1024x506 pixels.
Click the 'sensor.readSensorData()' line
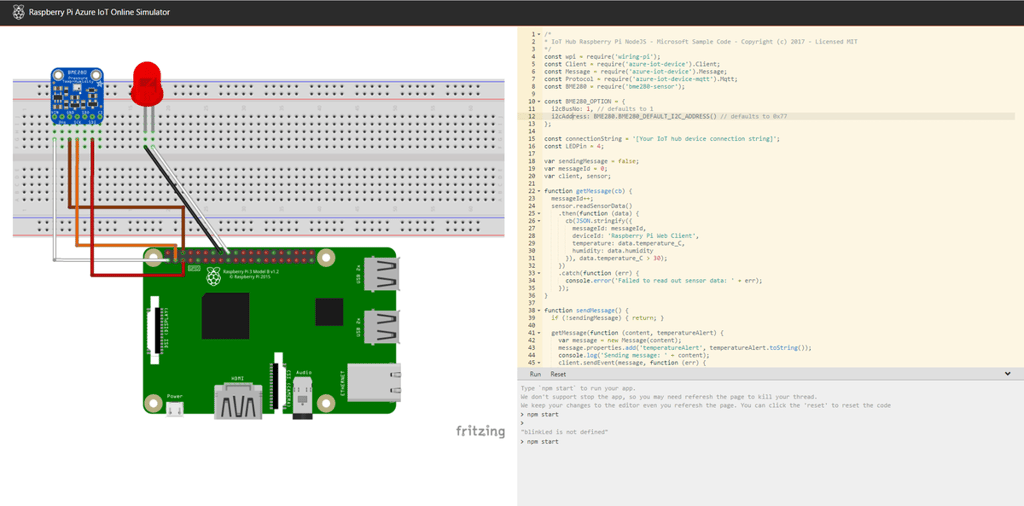click(x=592, y=206)
